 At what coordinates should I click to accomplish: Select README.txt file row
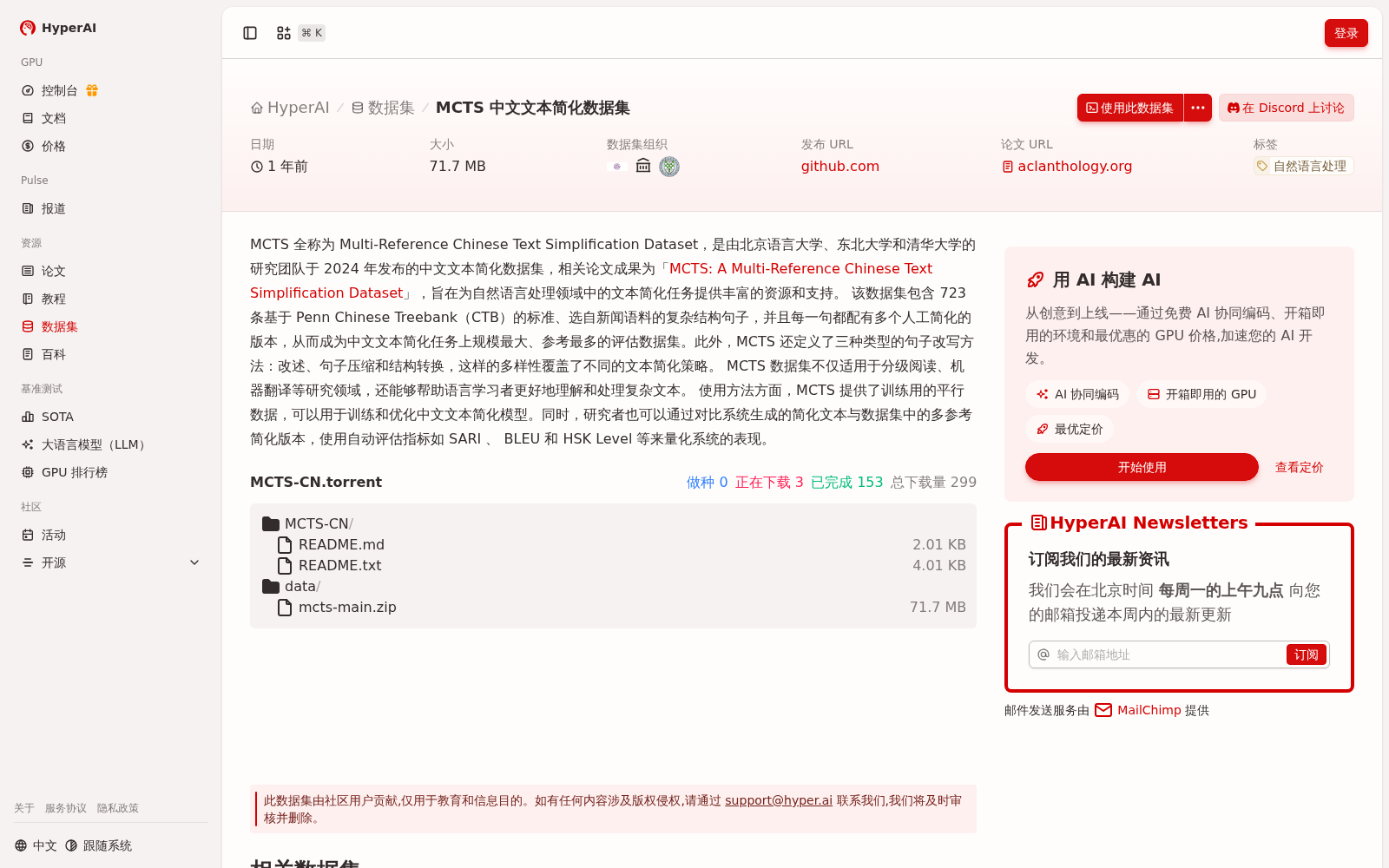(613, 565)
